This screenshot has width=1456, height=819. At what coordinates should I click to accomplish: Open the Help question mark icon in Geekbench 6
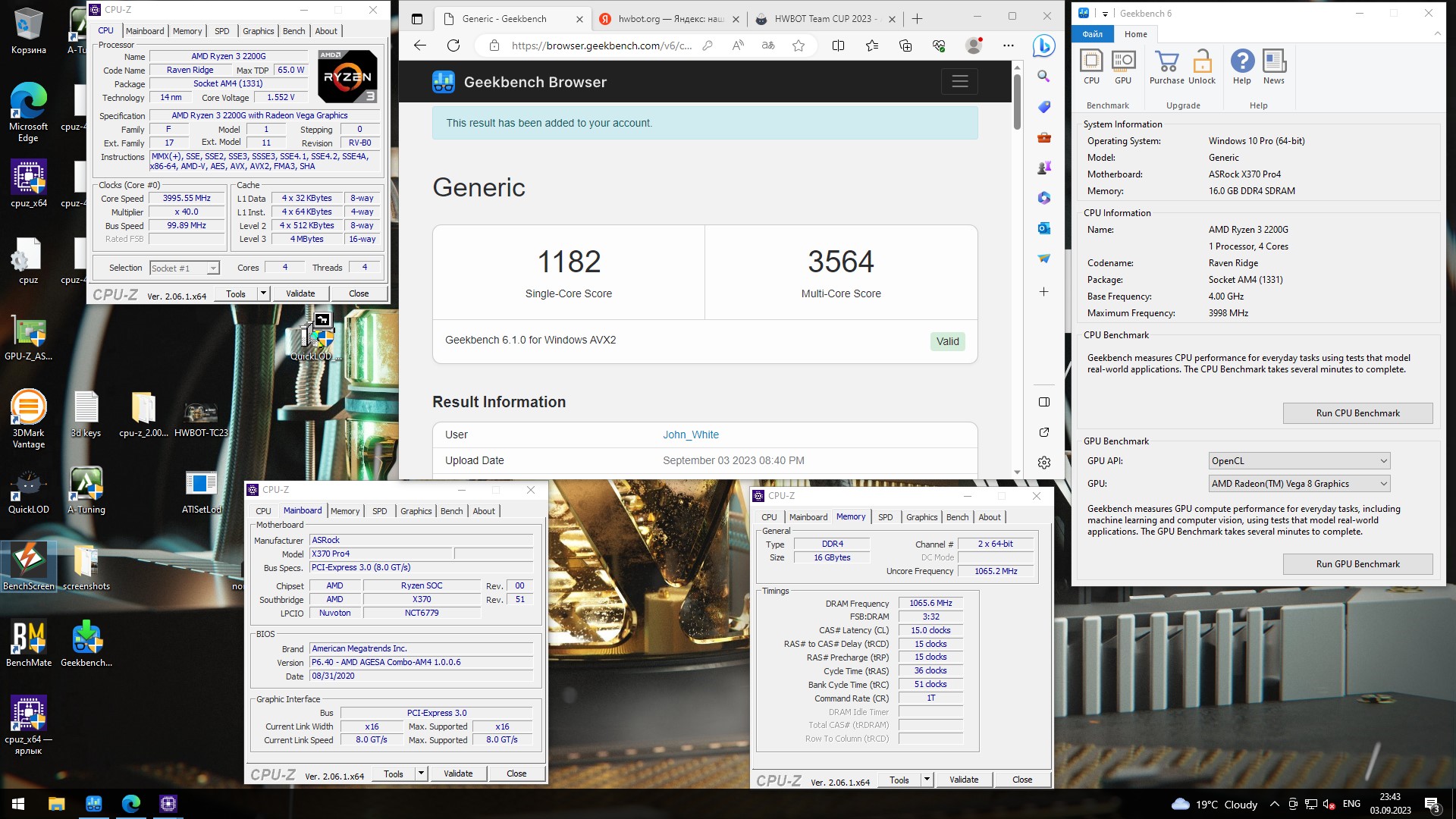[1242, 67]
